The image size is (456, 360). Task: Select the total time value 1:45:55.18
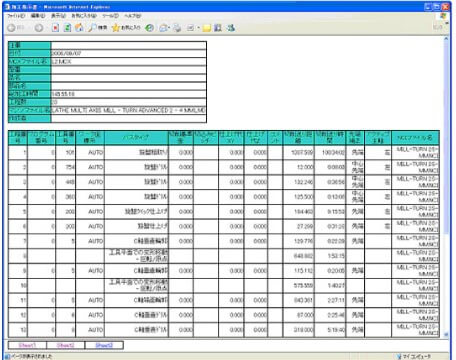tap(63, 94)
